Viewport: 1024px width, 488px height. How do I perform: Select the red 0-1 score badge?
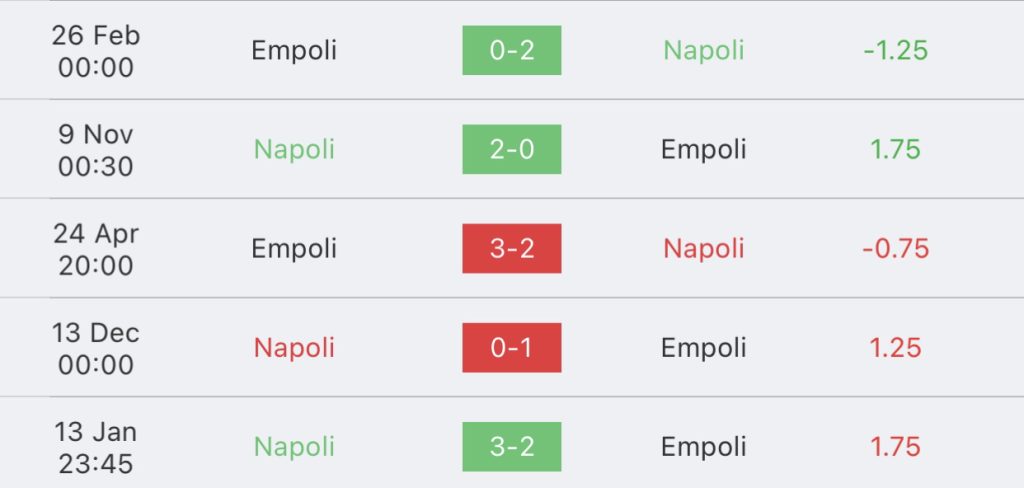[x=511, y=348]
